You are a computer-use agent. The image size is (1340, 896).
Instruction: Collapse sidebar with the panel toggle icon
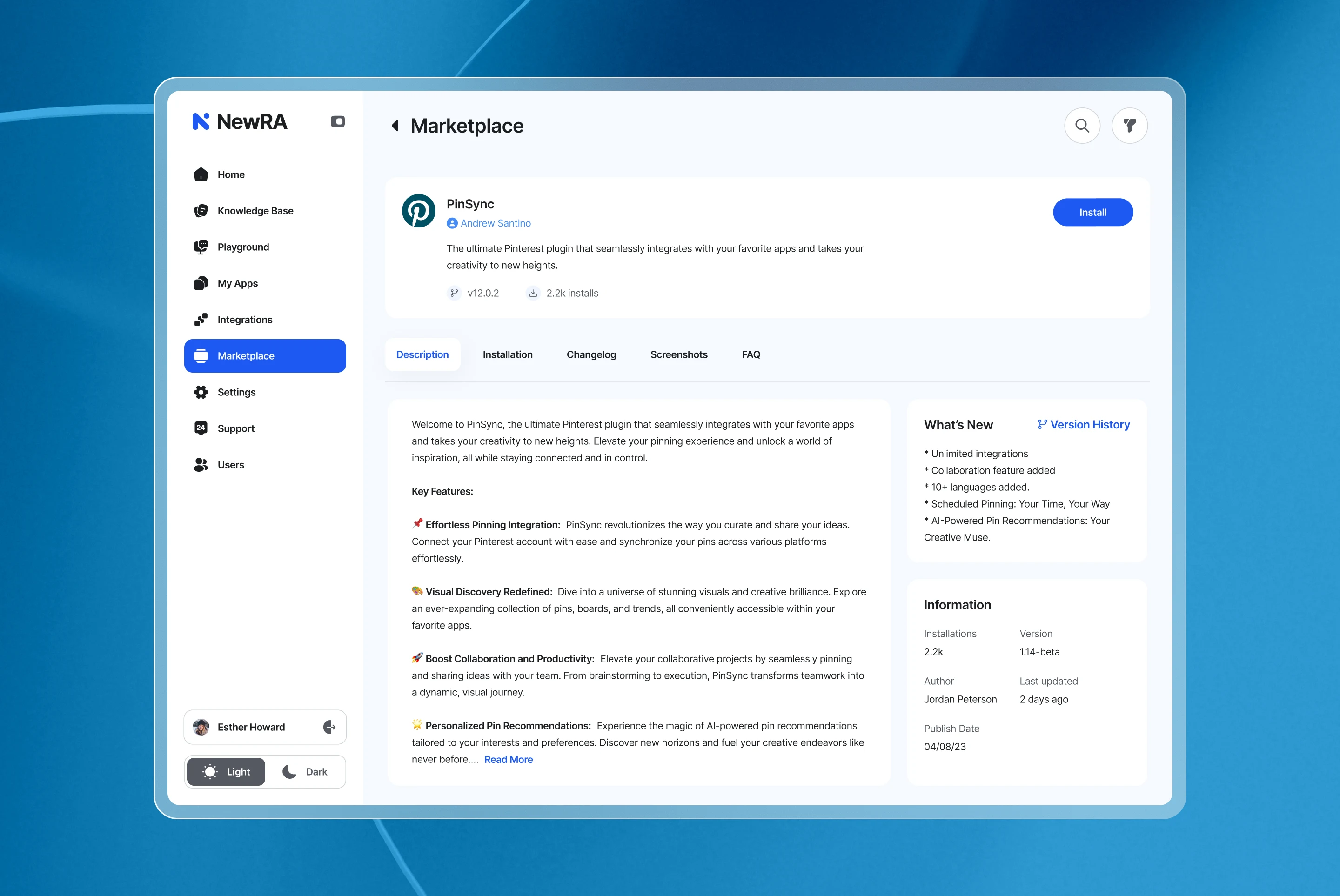pyautogui.click(x=338, y=121)
